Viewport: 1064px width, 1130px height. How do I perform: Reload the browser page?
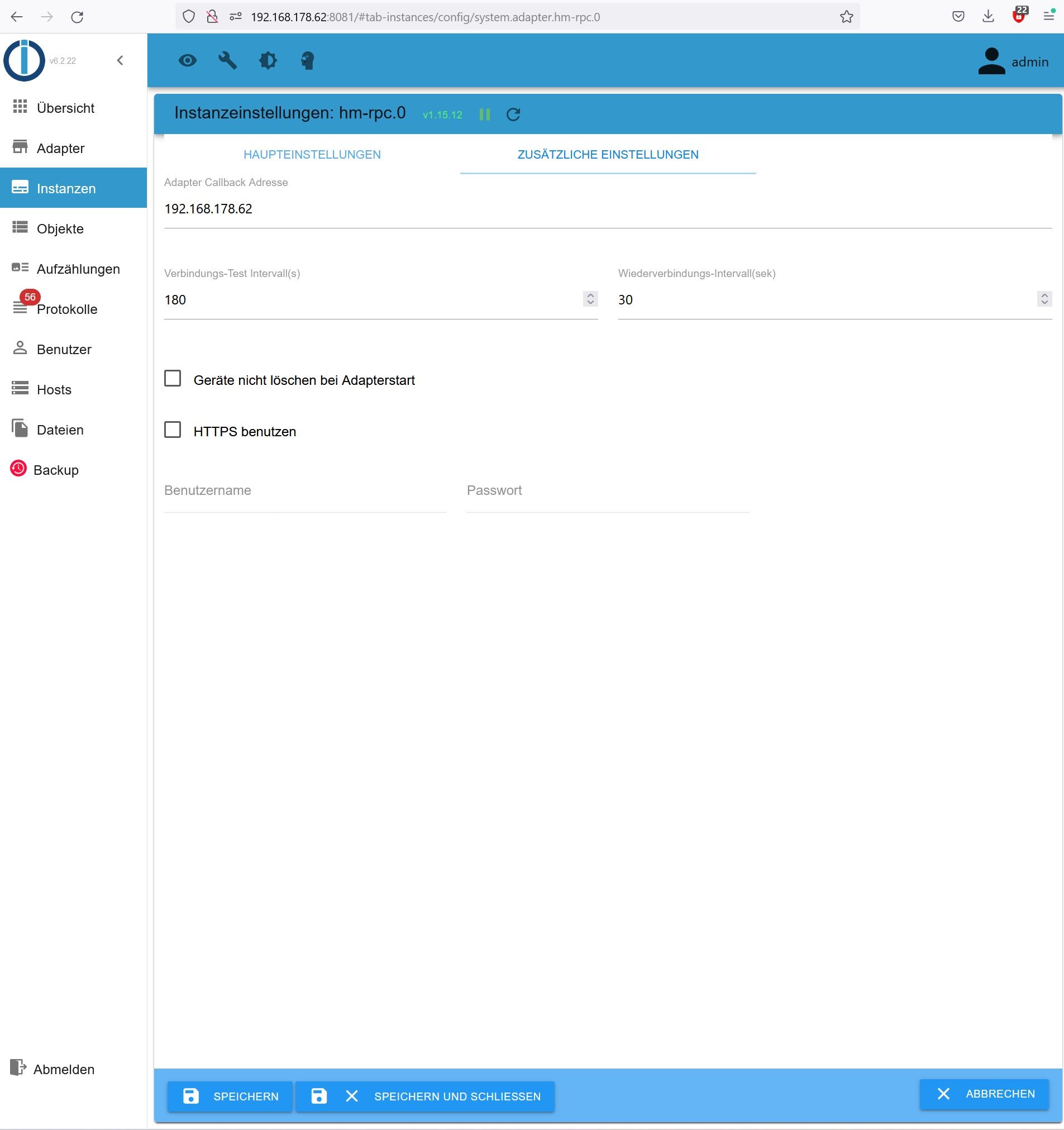[77, 17]
